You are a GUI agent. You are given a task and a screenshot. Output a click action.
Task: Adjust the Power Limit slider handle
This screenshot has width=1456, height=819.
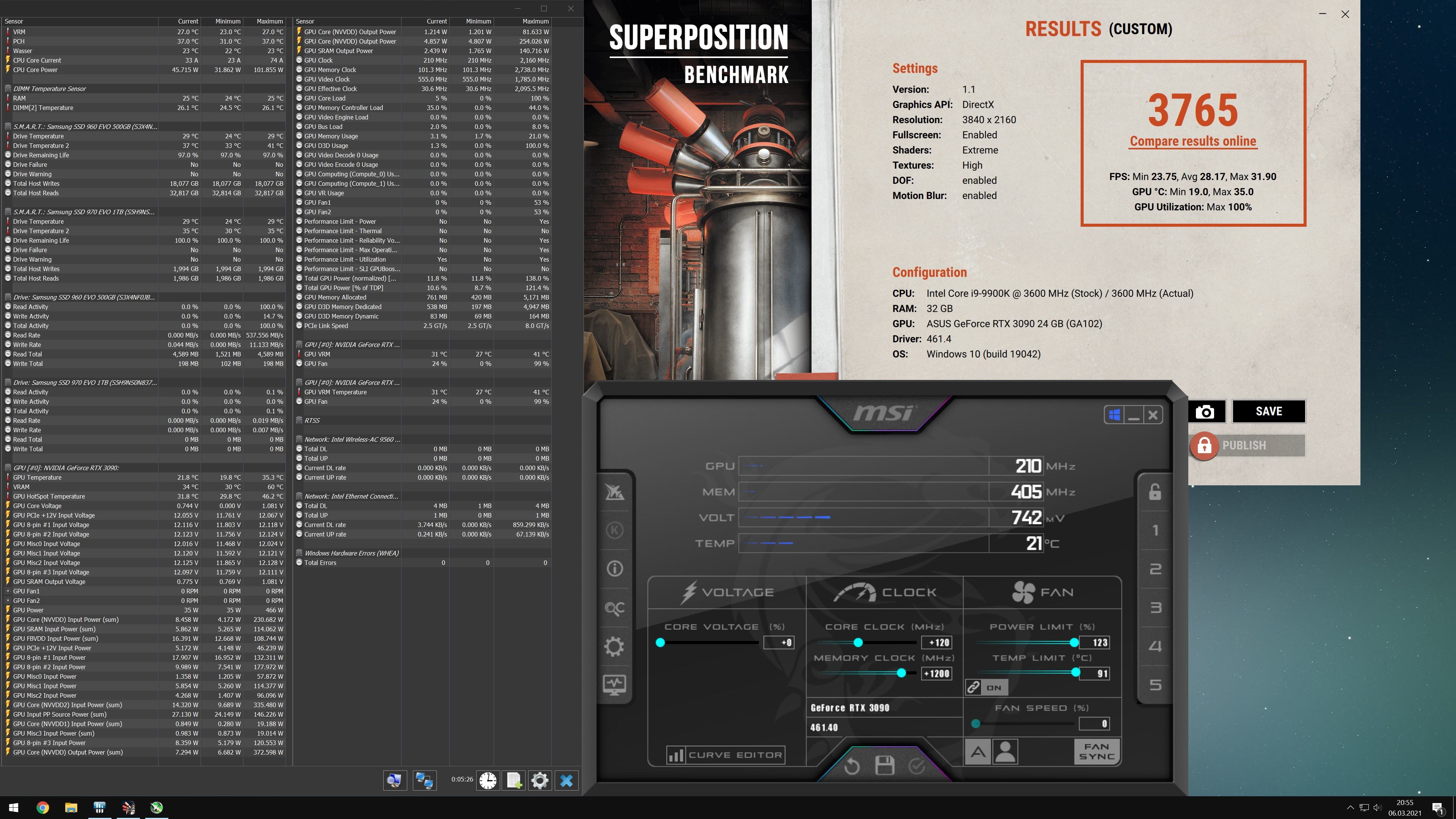click(x=1074, y=643)
